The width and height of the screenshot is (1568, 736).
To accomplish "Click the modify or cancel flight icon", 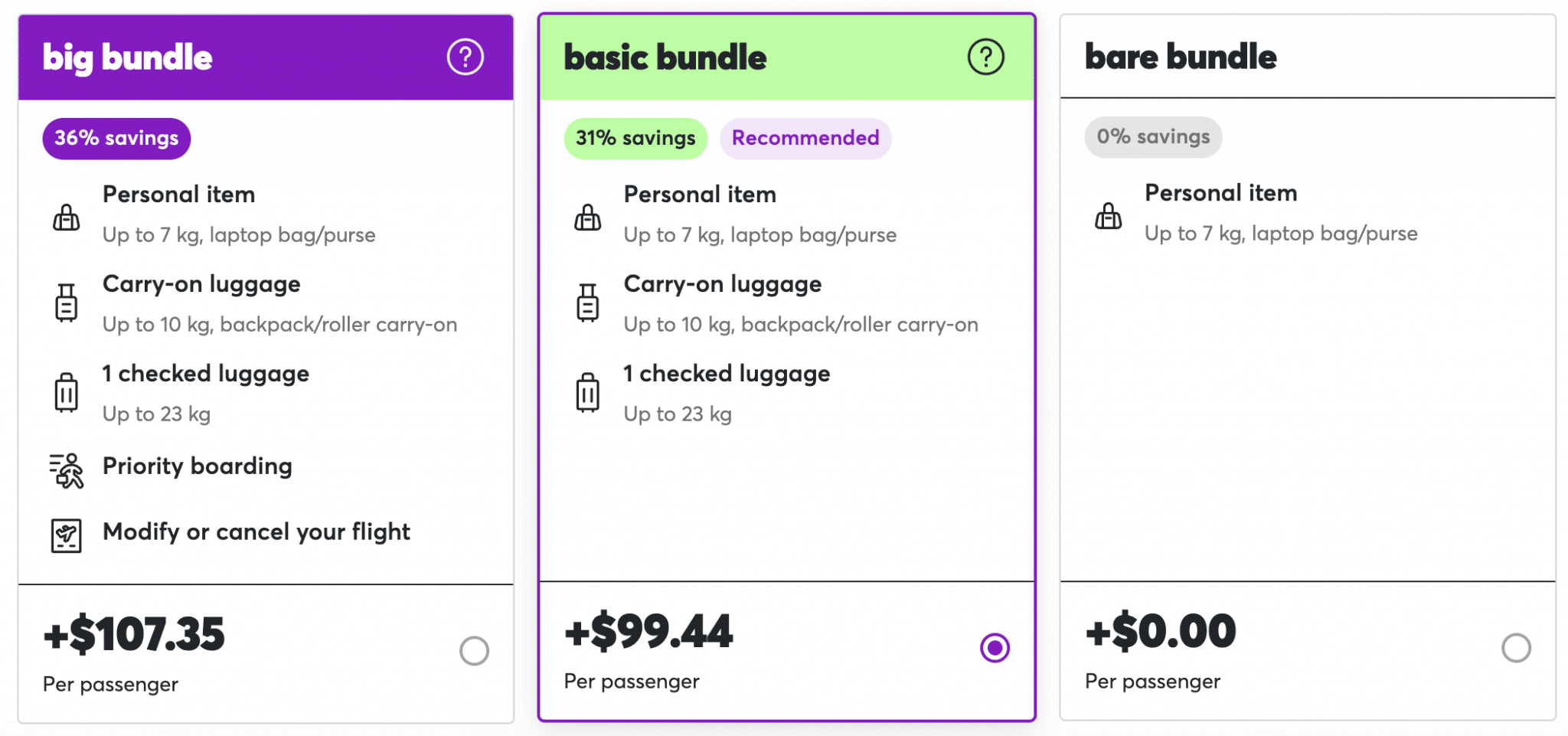I will 67,534.
